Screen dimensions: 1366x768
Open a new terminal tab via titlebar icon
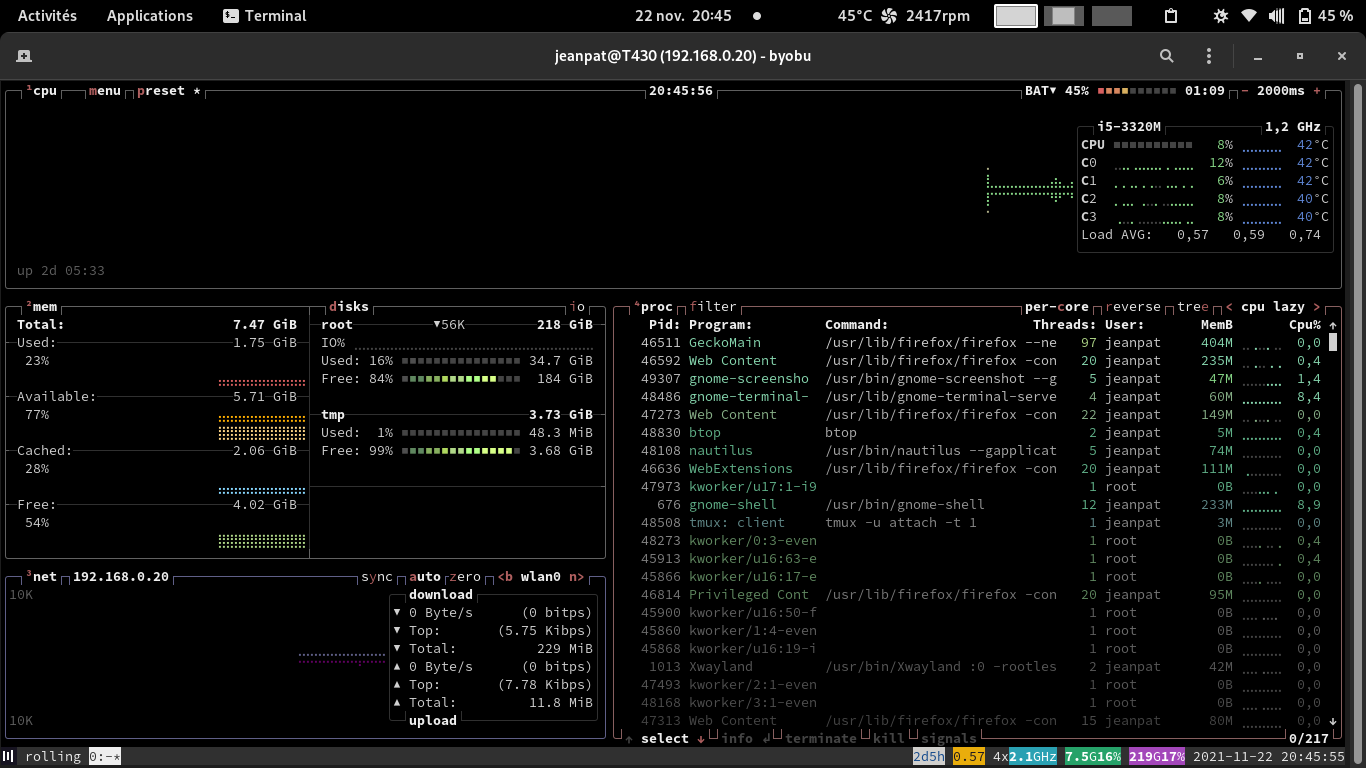click(24, 56)
